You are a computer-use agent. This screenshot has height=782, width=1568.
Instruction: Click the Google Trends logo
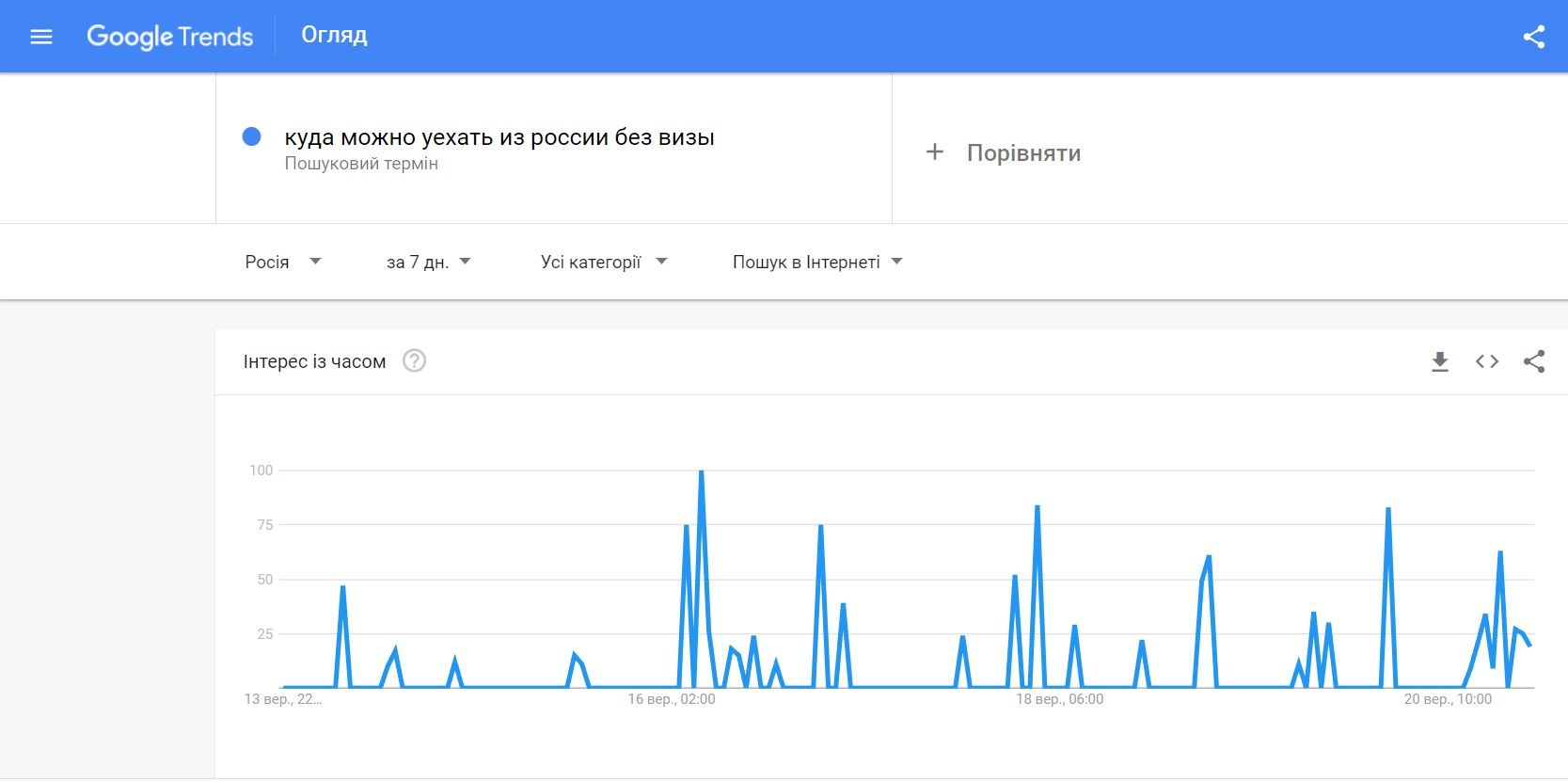tap(170, 37)
